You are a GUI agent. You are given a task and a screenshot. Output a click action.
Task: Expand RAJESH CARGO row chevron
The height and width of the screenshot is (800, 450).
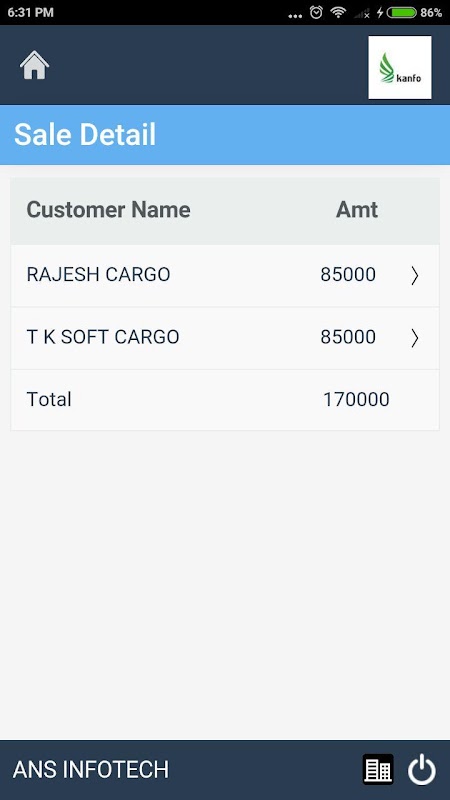pos(415,276)
